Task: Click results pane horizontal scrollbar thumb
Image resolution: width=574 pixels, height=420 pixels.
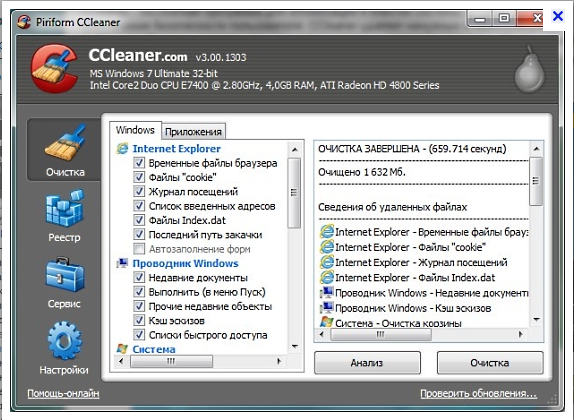Action: coord(381,334)
